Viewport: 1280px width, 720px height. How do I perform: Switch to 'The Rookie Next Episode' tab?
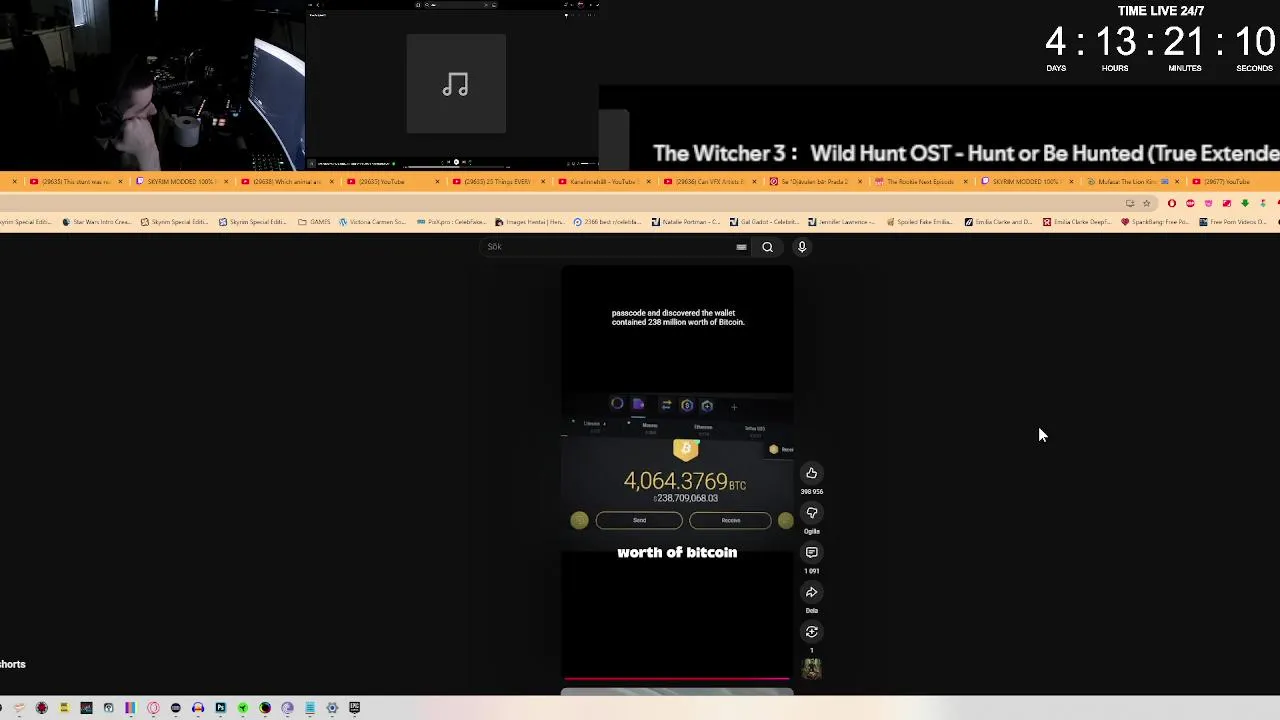(921, 181)
